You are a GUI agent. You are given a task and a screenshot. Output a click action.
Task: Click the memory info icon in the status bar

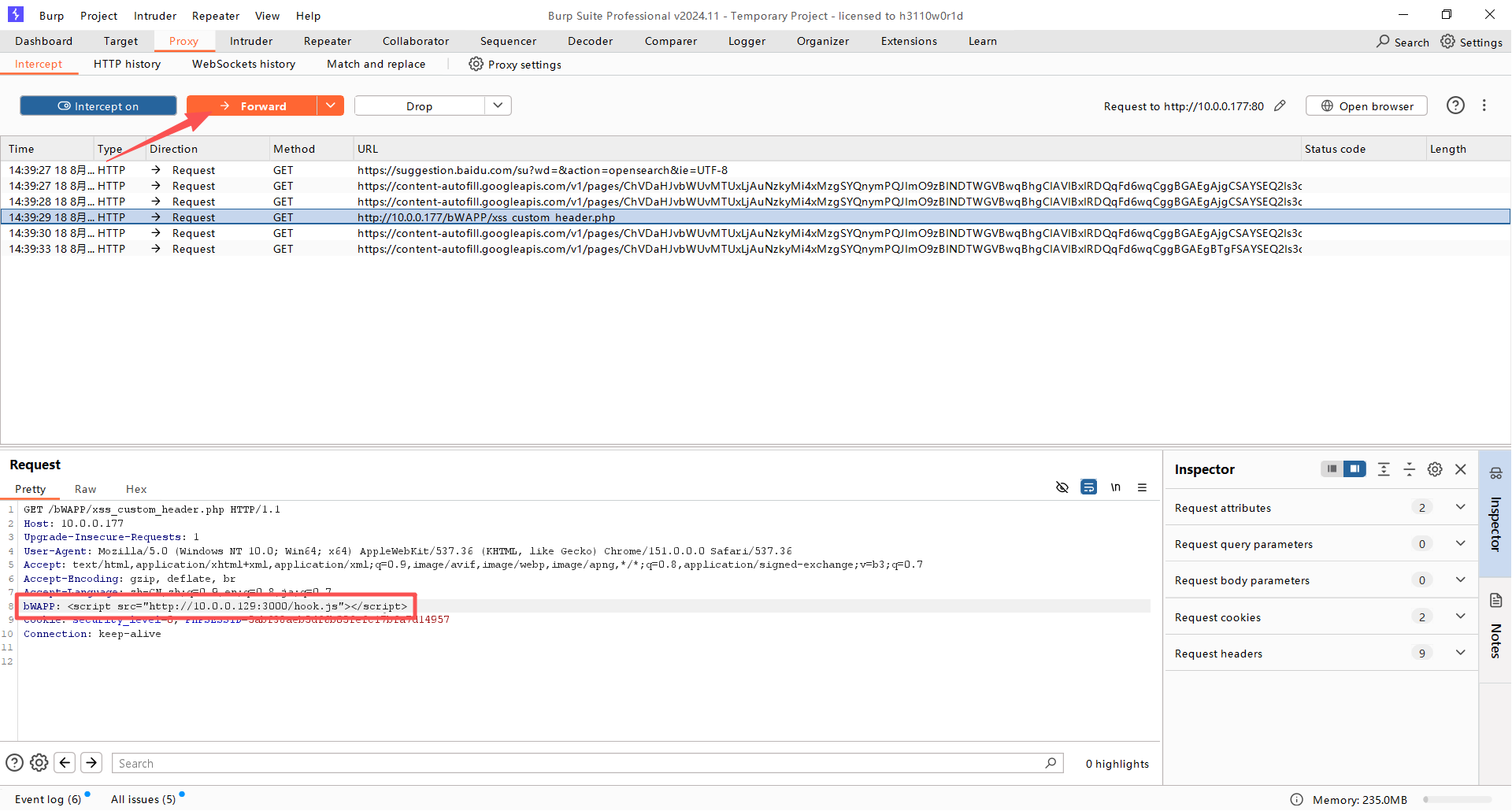tap(1296, 800)
